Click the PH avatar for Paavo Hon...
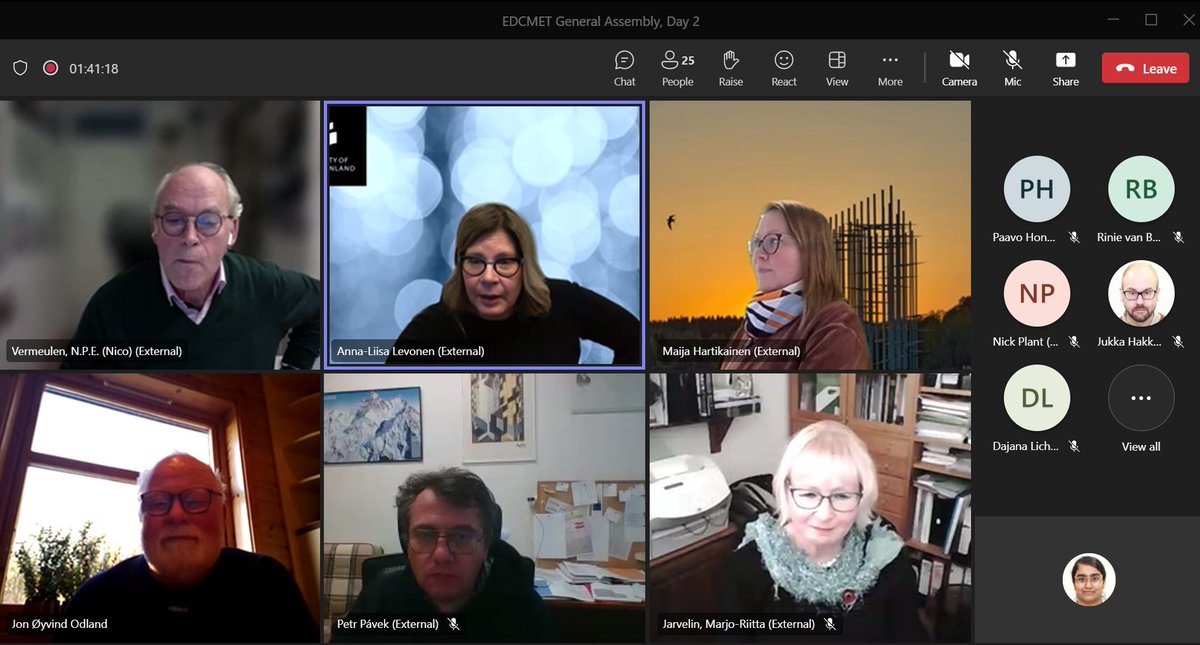The height and width of the screenshot is (645, 1200). click(1037, 189)
